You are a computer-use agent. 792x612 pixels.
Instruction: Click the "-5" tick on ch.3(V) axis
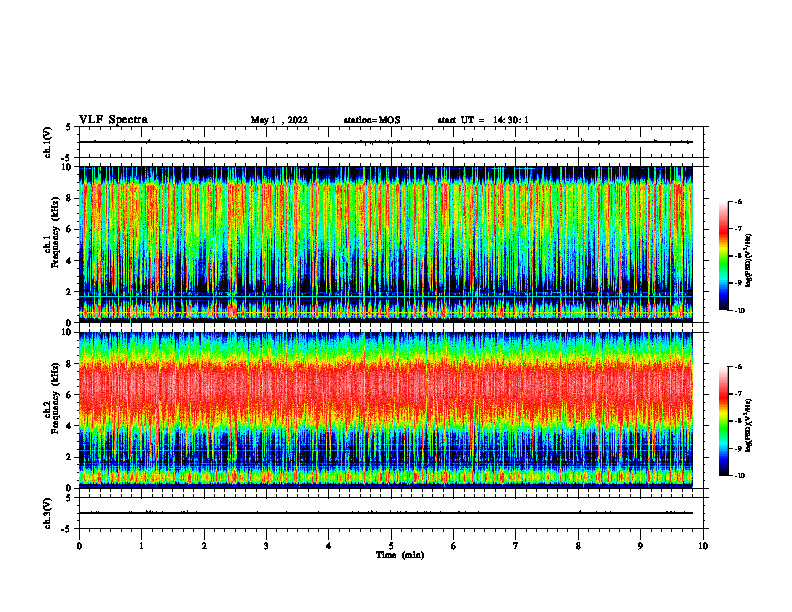(67, 529)
